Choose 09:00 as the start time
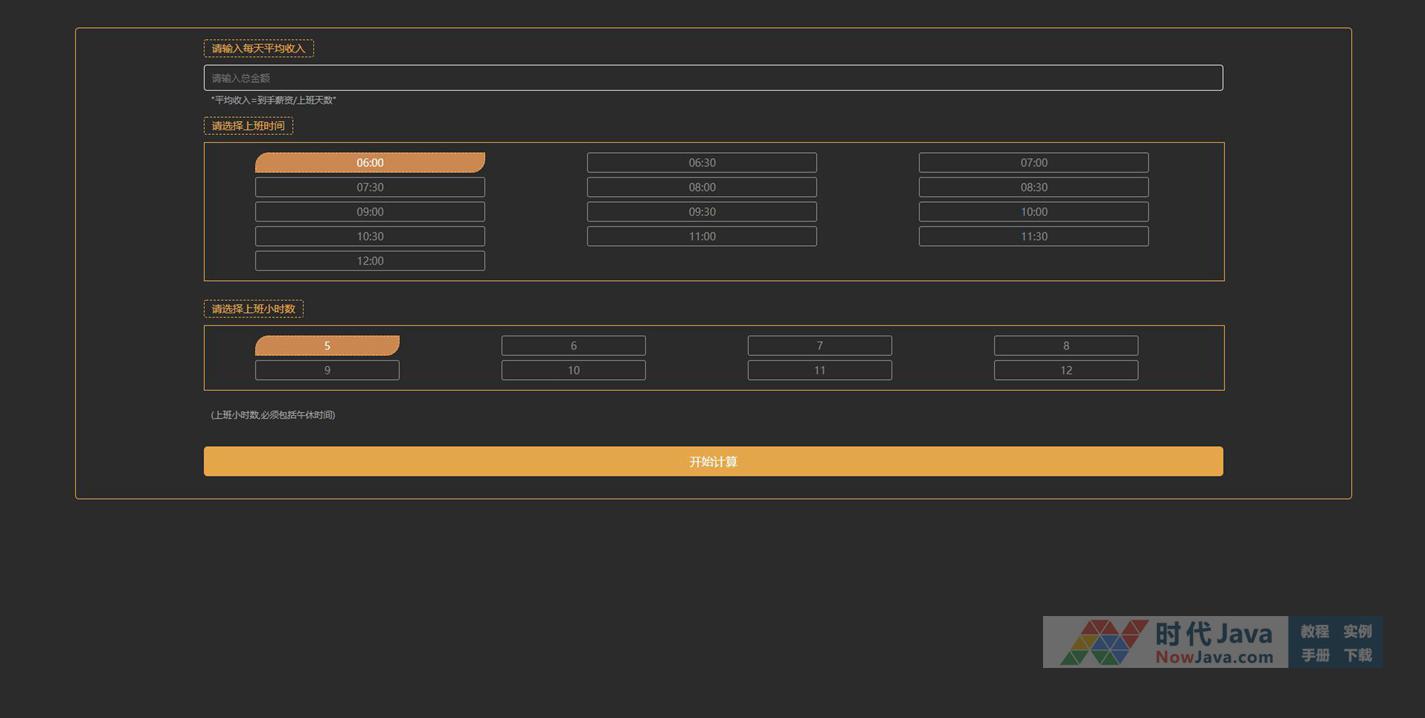1425x718 pixels. pyautogui.click(x=370, y=212)
